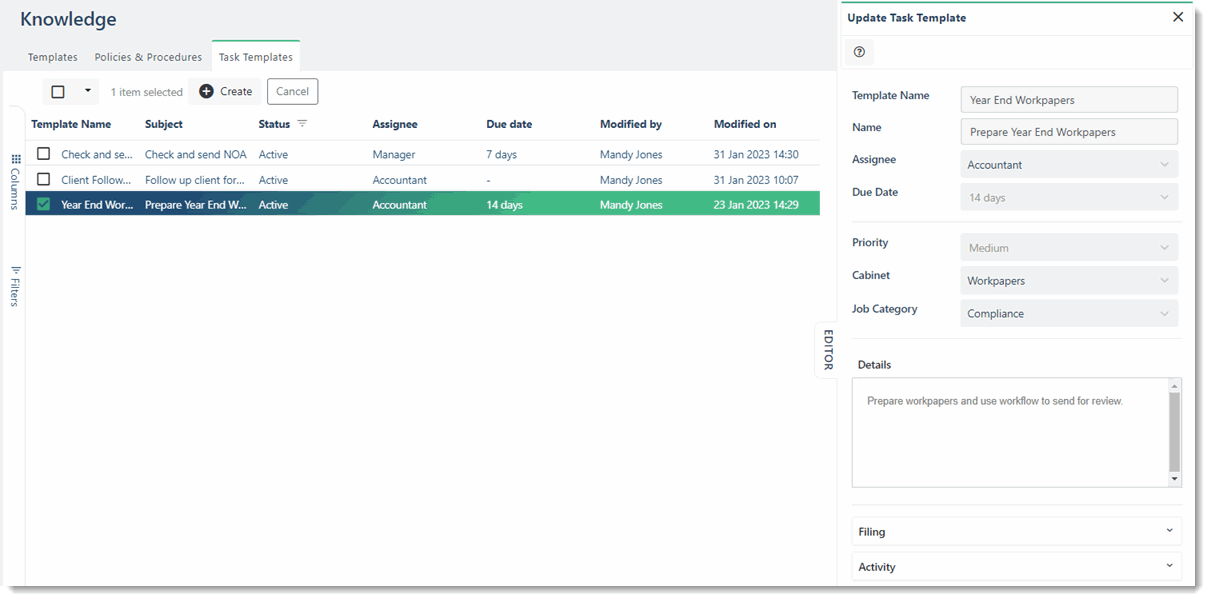Click the plus Create button
Screen dimensions: 1210x601
225,91
